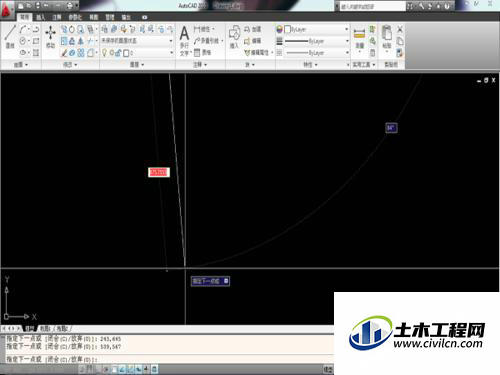The height and width of the screenshot is (375, 500).
Task: Click the Insert block (插入) button
Action: [234, 37]
